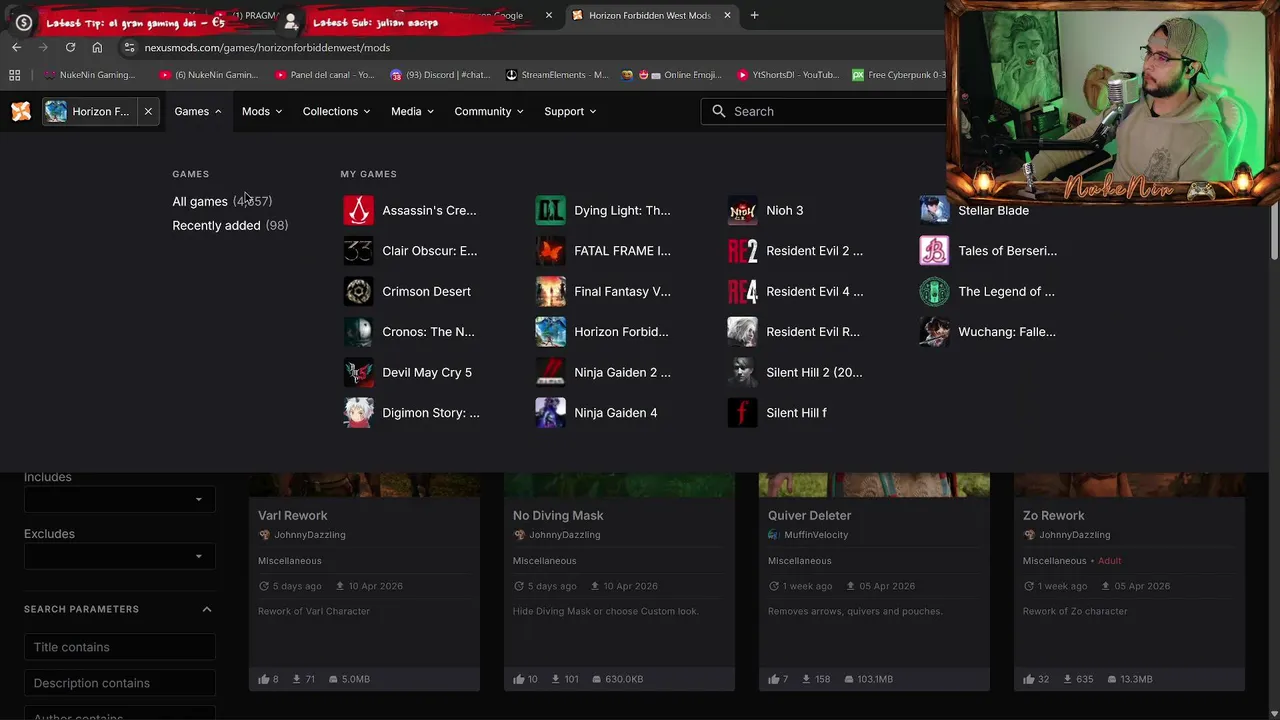The height and width of the screenshot is (720, 1280).
Task: Open the Discord chat bookmark
Action: [441, 75]
